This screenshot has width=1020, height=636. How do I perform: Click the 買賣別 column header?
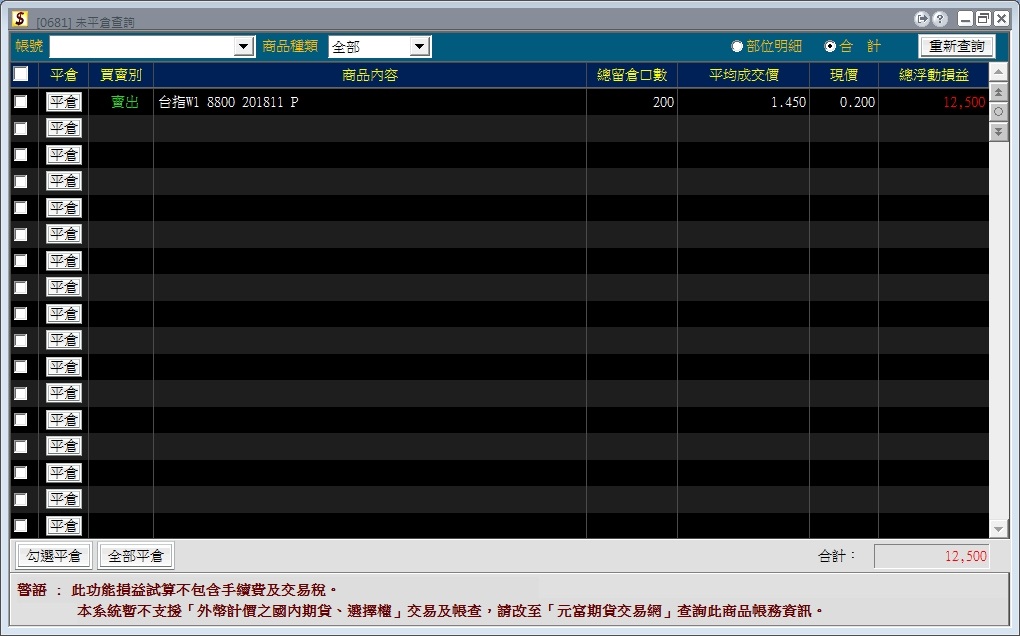click(x=121, y=75)
